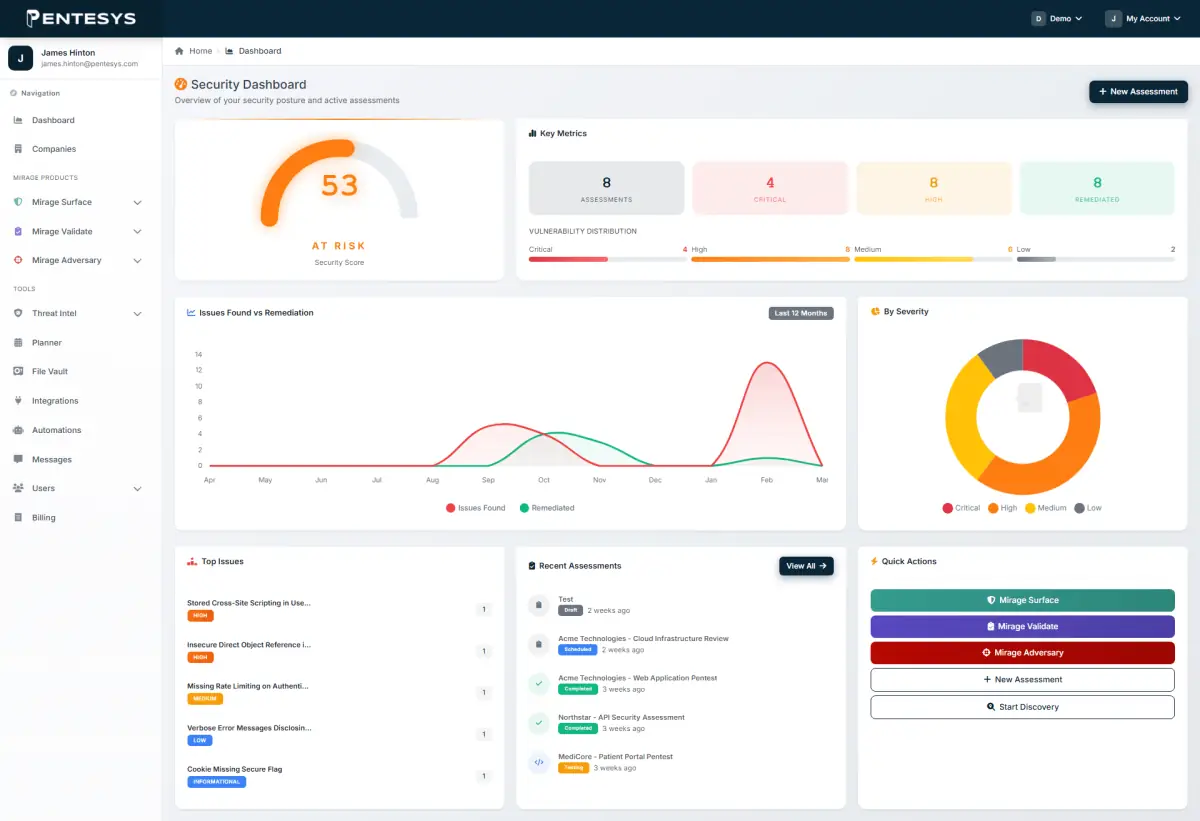Toggle the Issues Found chart legend
1200x821 pixels.
tap(475, 508)
